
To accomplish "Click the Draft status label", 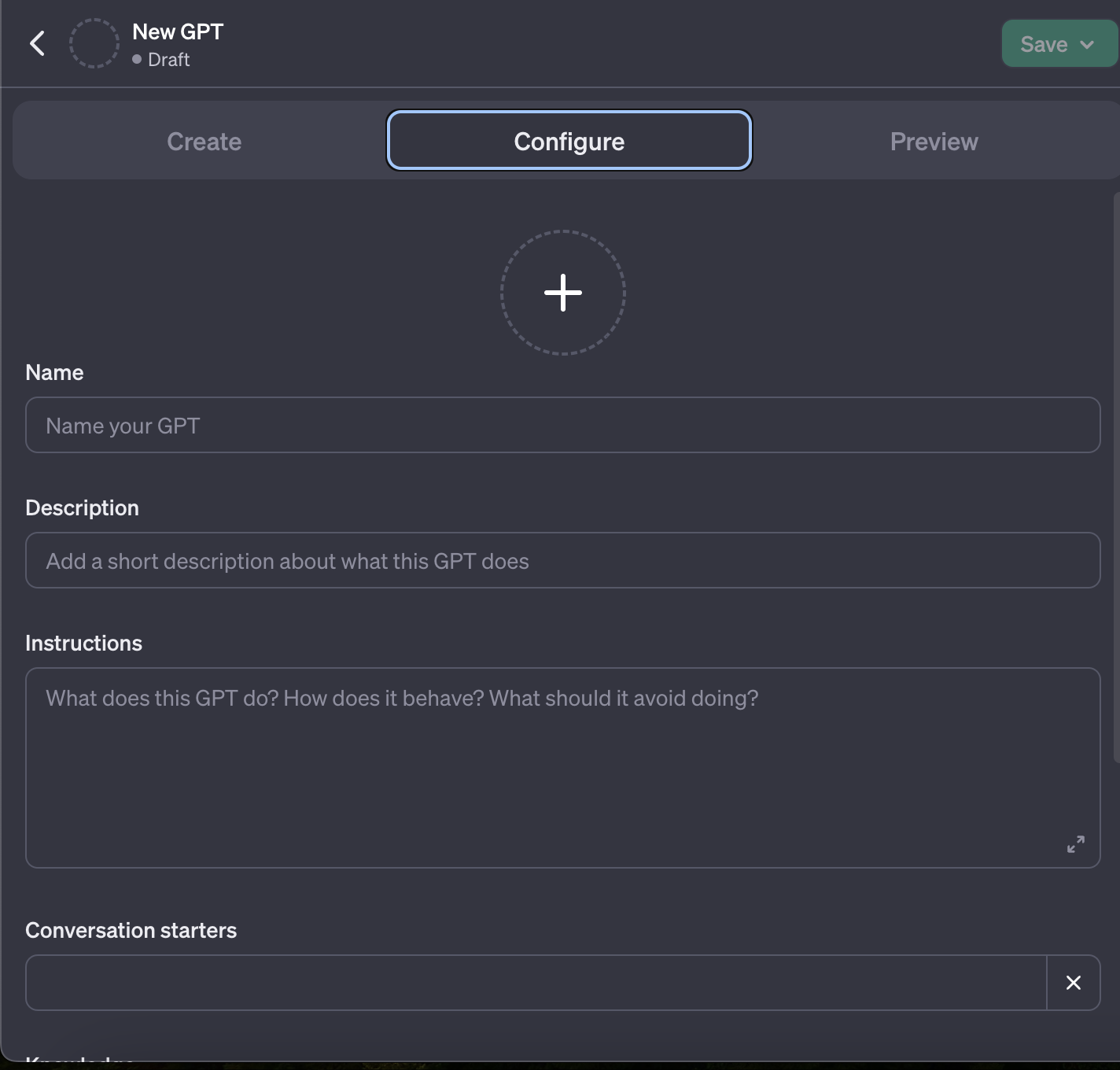I will [x=168, y=60].
